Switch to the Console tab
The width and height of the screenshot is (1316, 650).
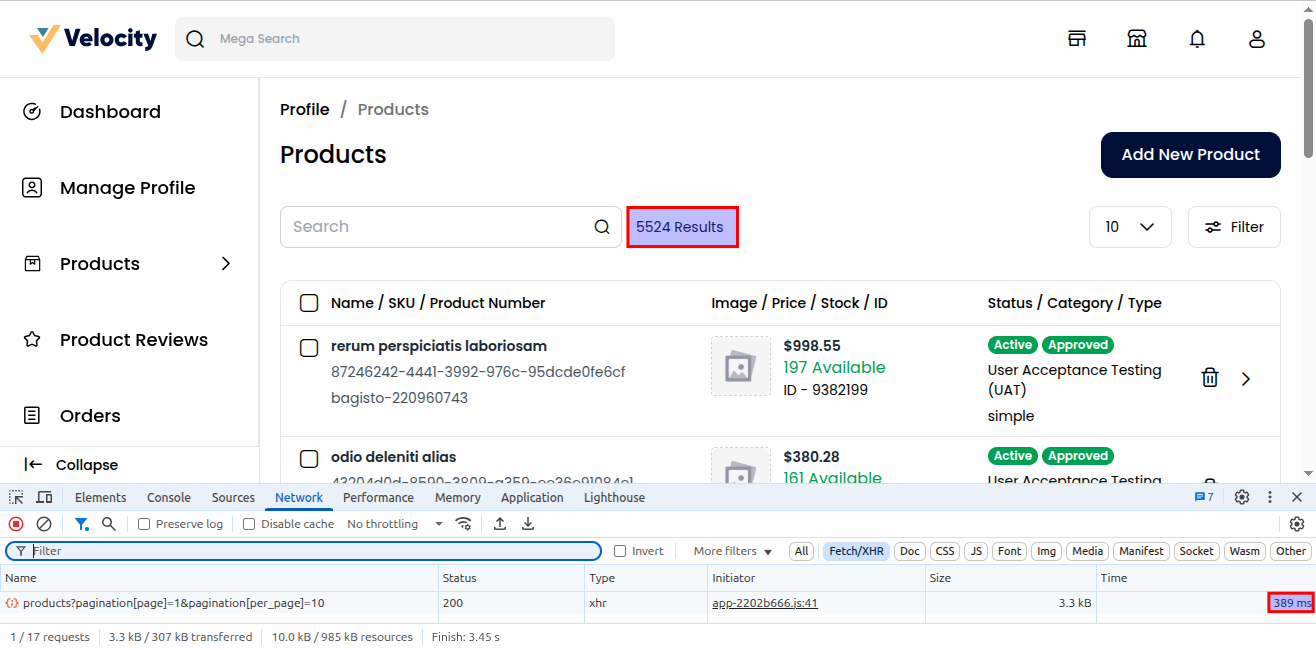168,497
